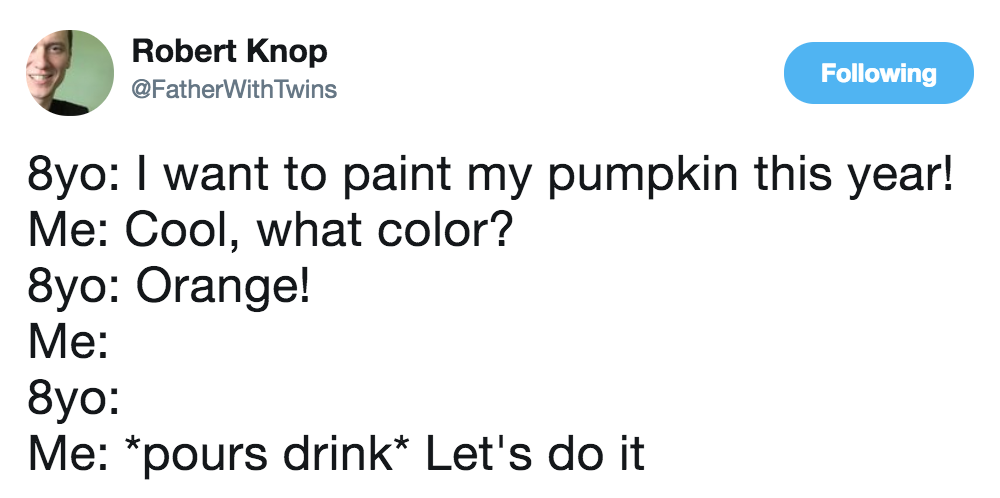Image resolution: width=1000 pixels, height=498 pixels.
Task: Click Robert Knop's profile avatar photo
Action: click(x=69, y=72)
